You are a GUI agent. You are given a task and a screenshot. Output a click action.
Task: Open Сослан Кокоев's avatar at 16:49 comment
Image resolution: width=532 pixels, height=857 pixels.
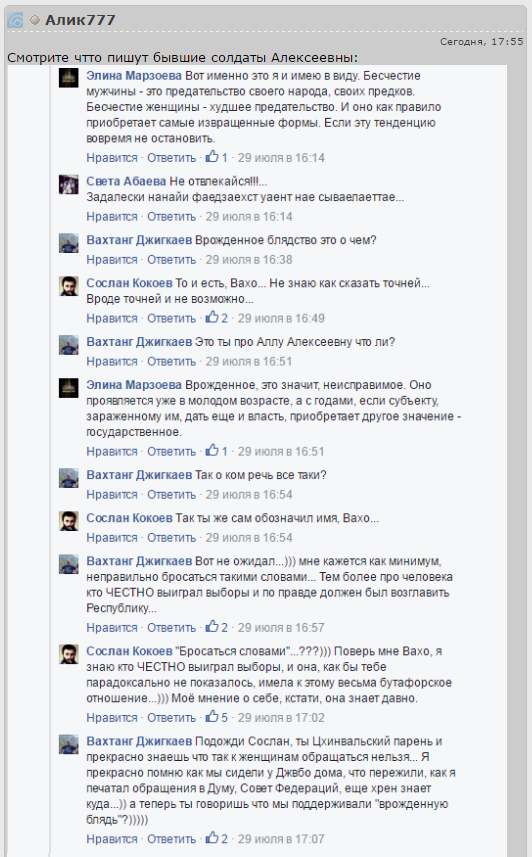pyautogui.click(x=69, y=286)
